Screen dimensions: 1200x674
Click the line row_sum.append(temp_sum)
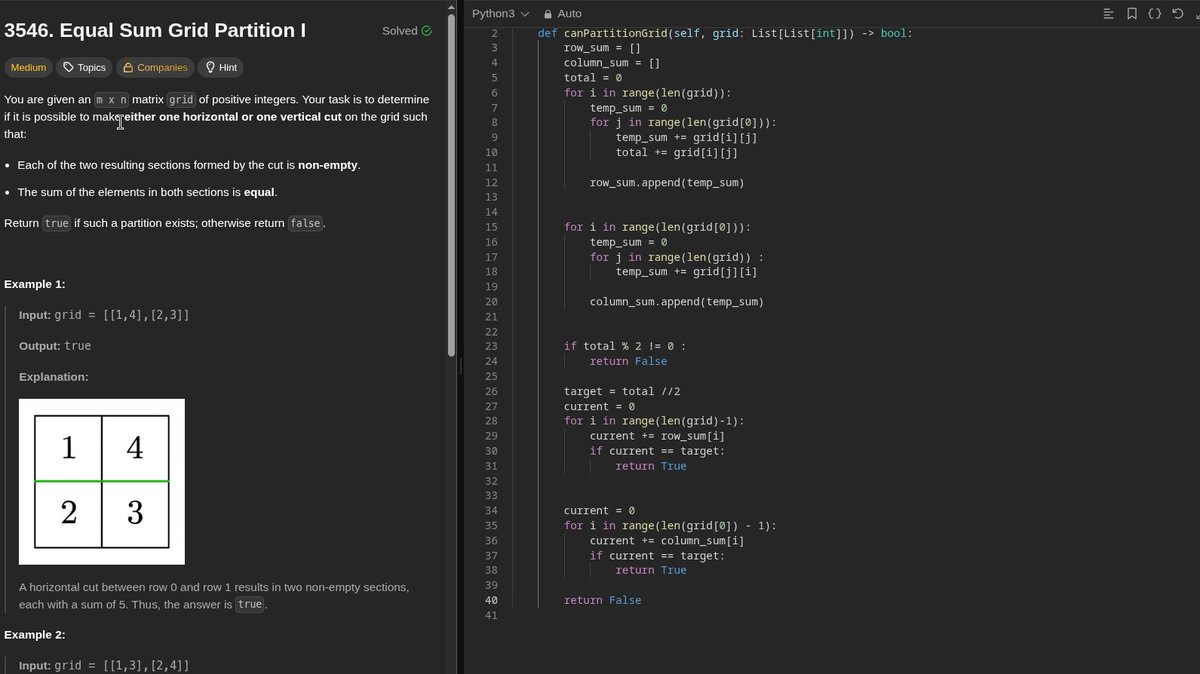[x=666, y=183]
